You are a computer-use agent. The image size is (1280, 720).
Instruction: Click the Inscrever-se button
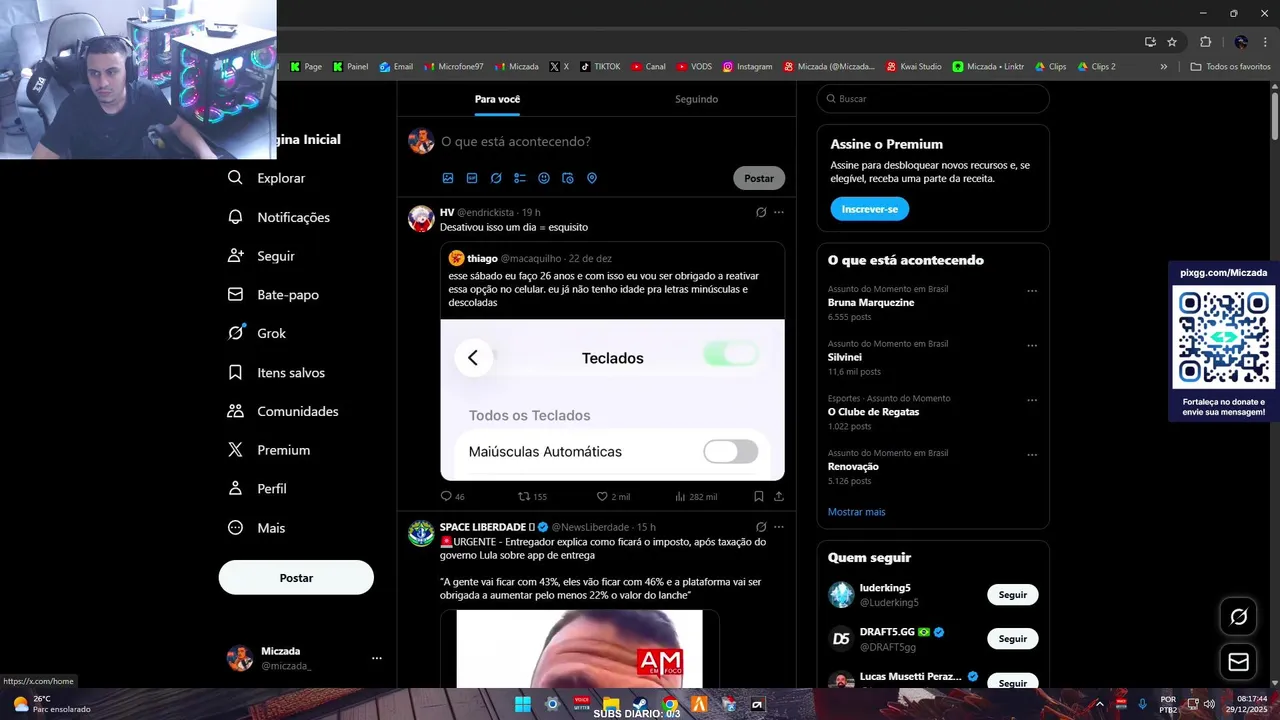click(x=869, y=209)
